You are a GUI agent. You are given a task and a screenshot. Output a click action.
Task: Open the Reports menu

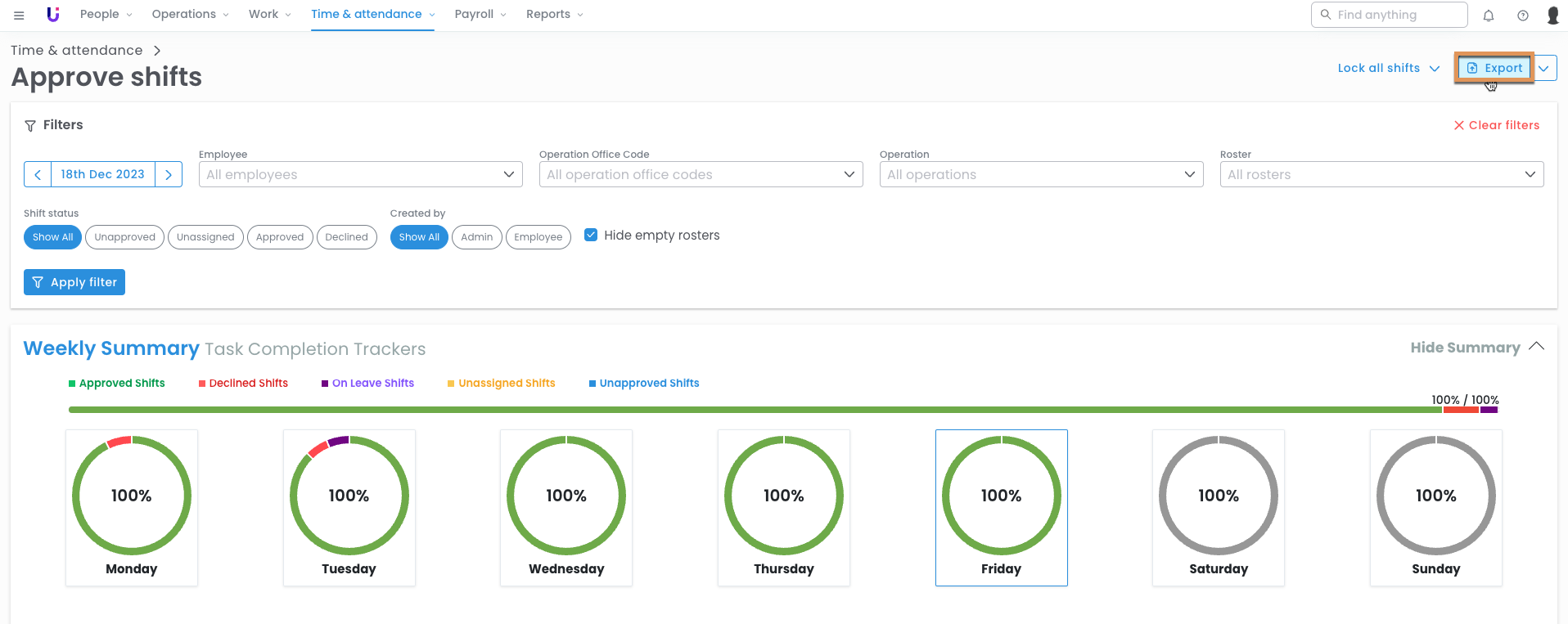[554, 15]
